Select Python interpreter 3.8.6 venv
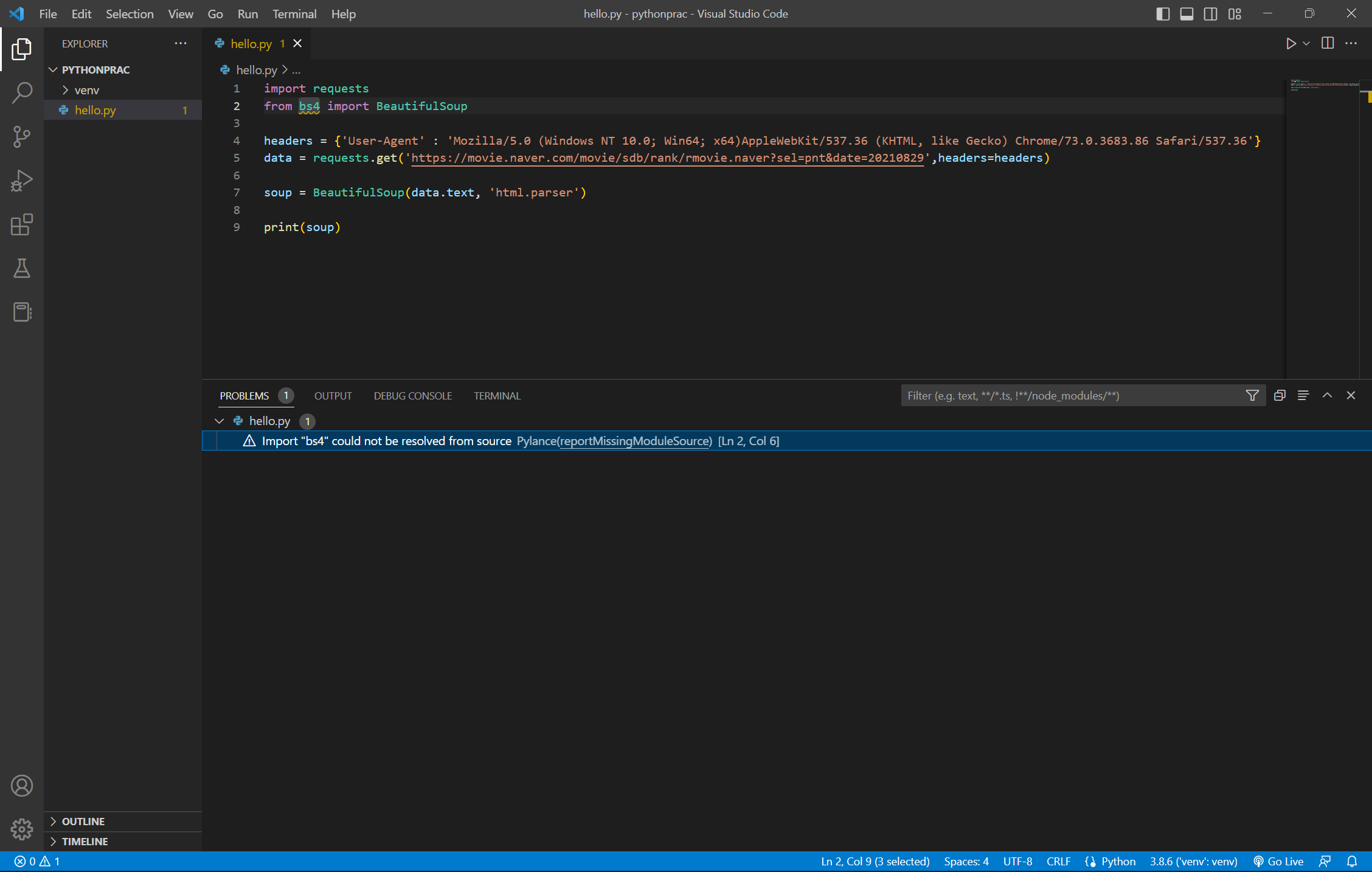Image resolution: width=1372 pixels, height=872 pixels. (x=1193, y=861)
